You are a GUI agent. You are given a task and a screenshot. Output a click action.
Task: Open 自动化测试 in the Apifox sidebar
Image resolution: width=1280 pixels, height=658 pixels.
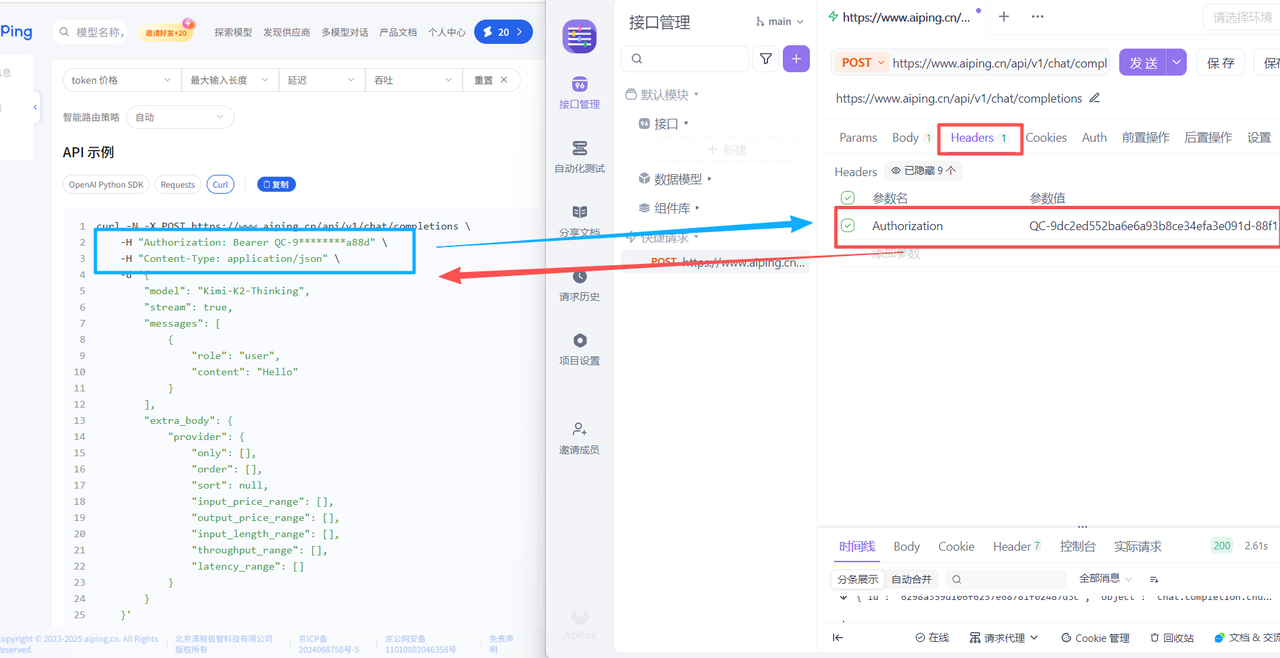coord(580,156)
